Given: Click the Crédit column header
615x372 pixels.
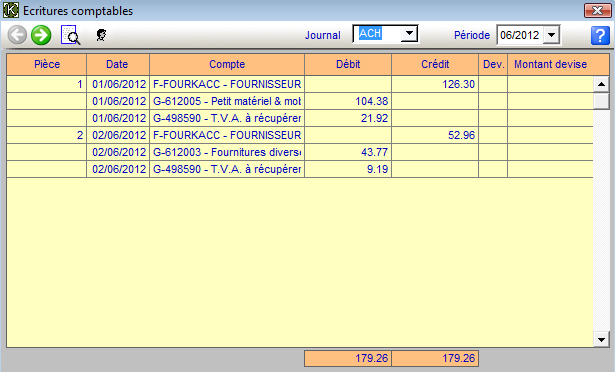Looking at the screenshot, I should 435,64.
